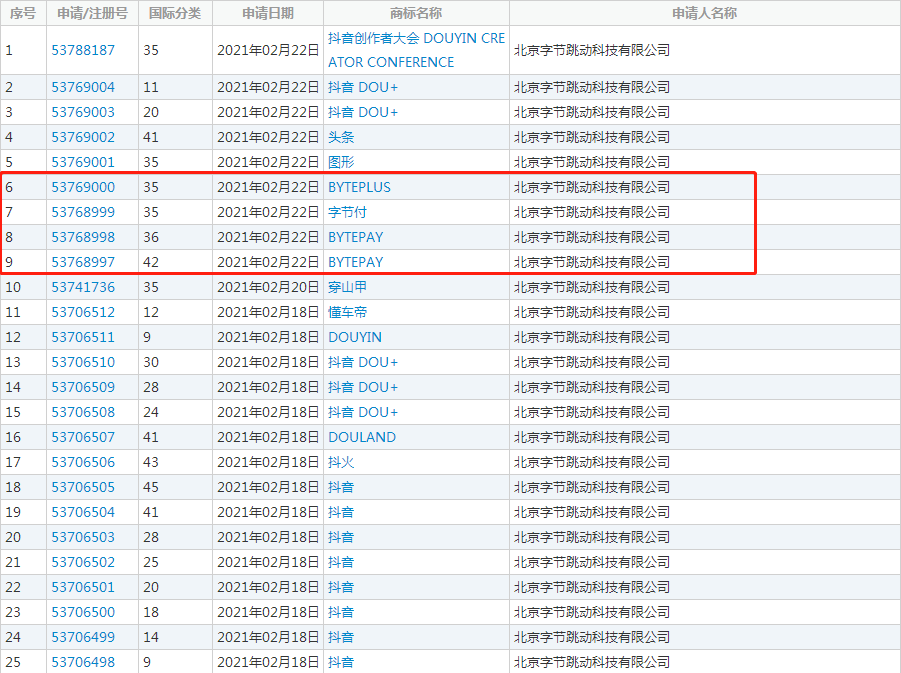Open application number 53768997
Screen dimensions: 901x673
pos(83,262)
